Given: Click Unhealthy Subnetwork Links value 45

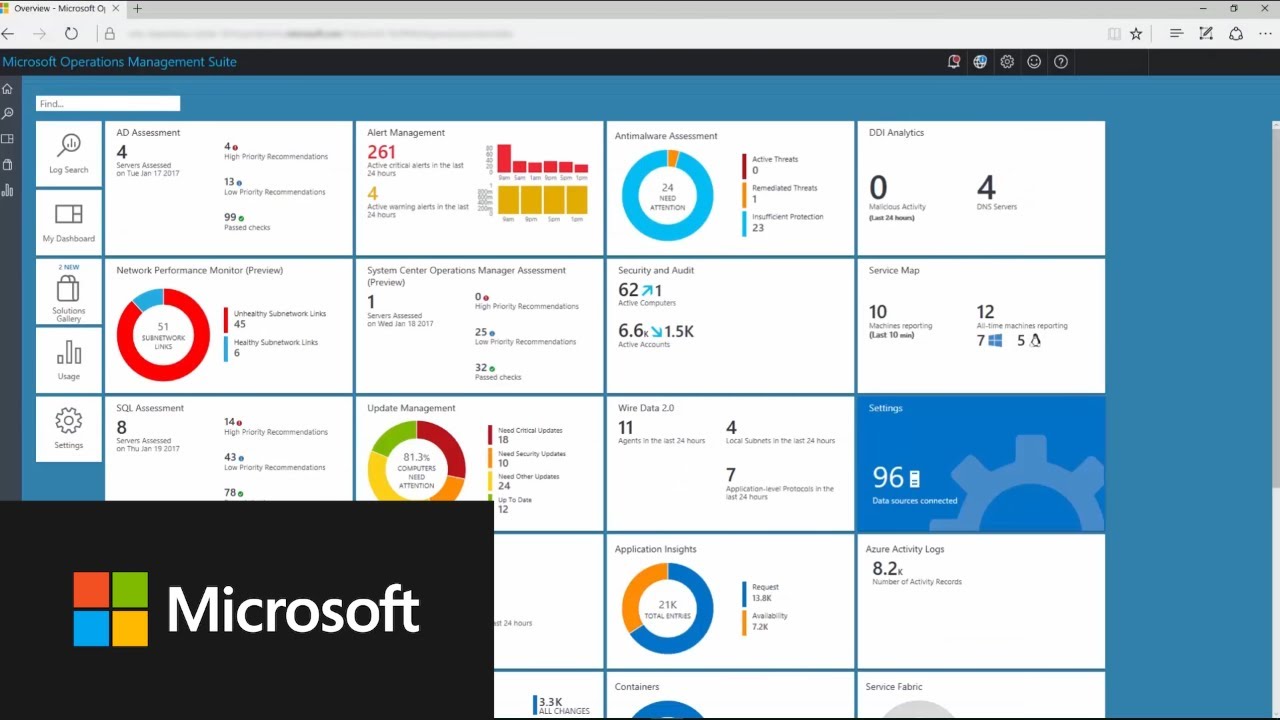Looking at the screenshot, I should tap(239, 324).
